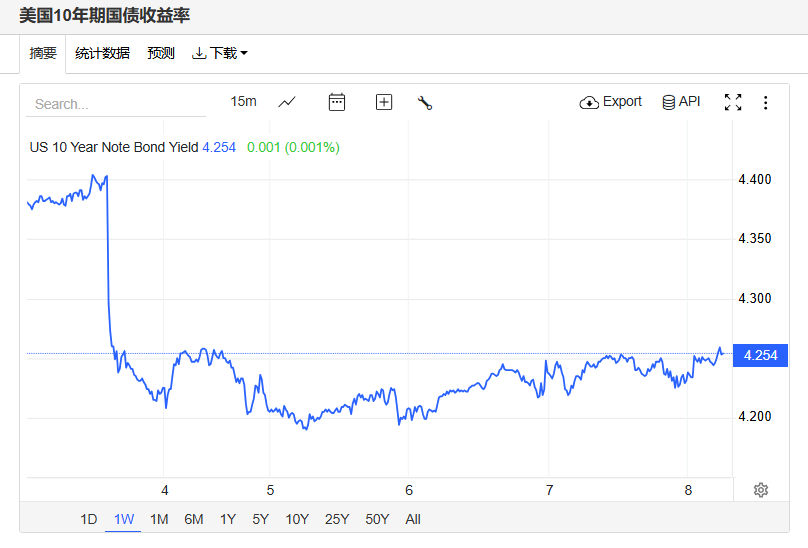This screenshot has width=808, height=548.
Task: Switch to the 统计数据 tab
Action: click(x=102, y=53)
